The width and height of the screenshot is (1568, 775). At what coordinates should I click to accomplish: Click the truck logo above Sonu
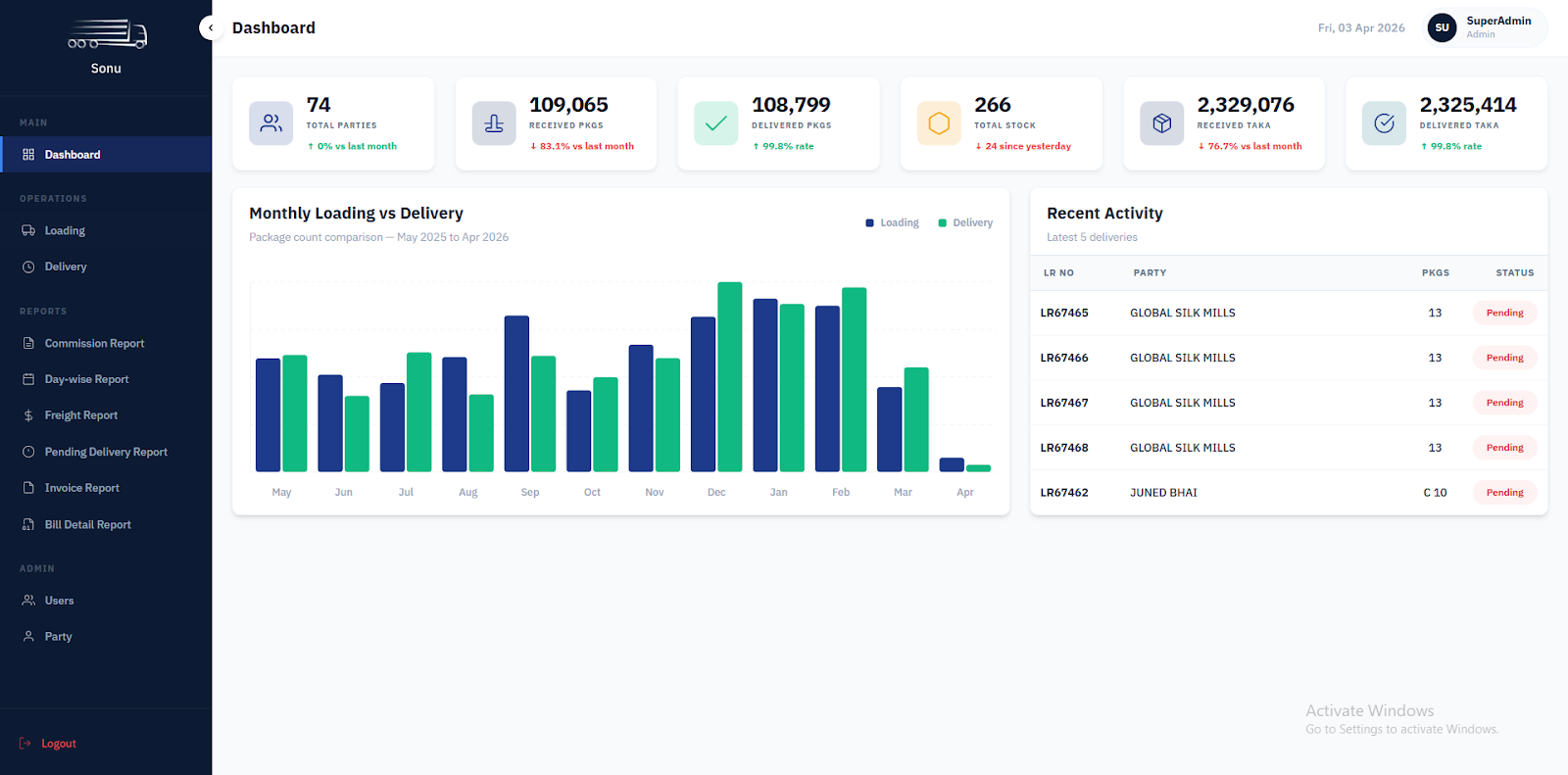[x=107, y=35]
